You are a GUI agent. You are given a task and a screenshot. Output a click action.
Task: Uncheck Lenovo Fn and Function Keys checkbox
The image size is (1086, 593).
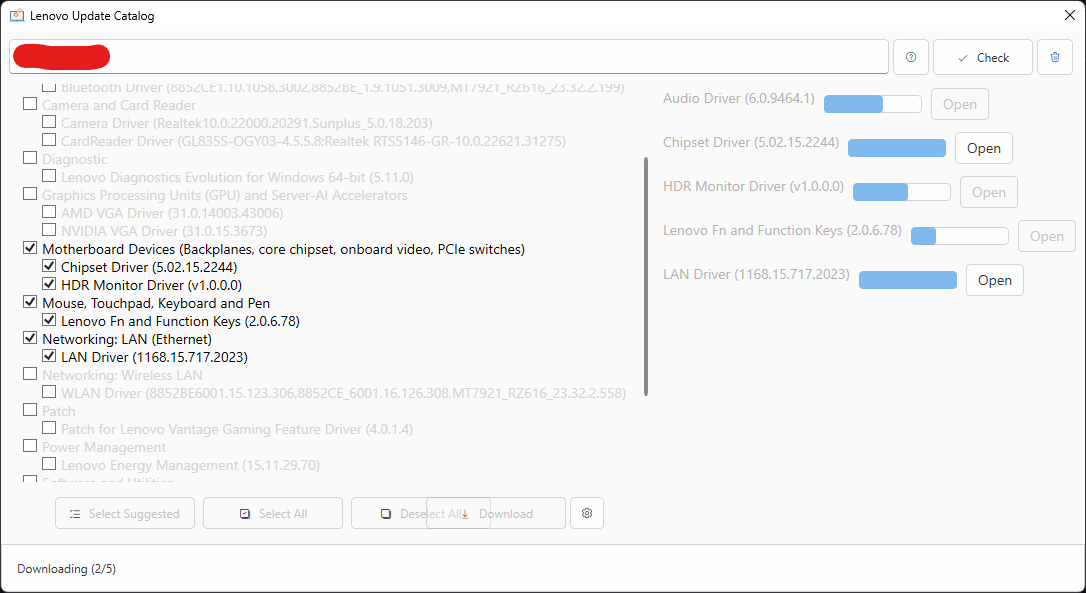pos(48,320)
